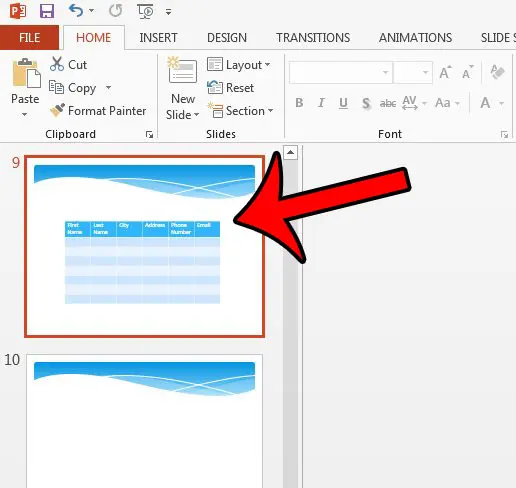Viewport: 516px width, 488px height.
Task: Open the FILE tab
Action: pos(29,37)
